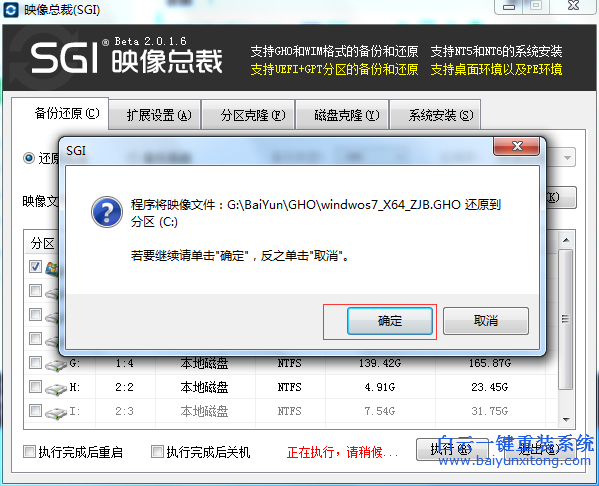599x486 pixels.
Task: Click the blue question mark icon
Action: [x=107, y=212]
